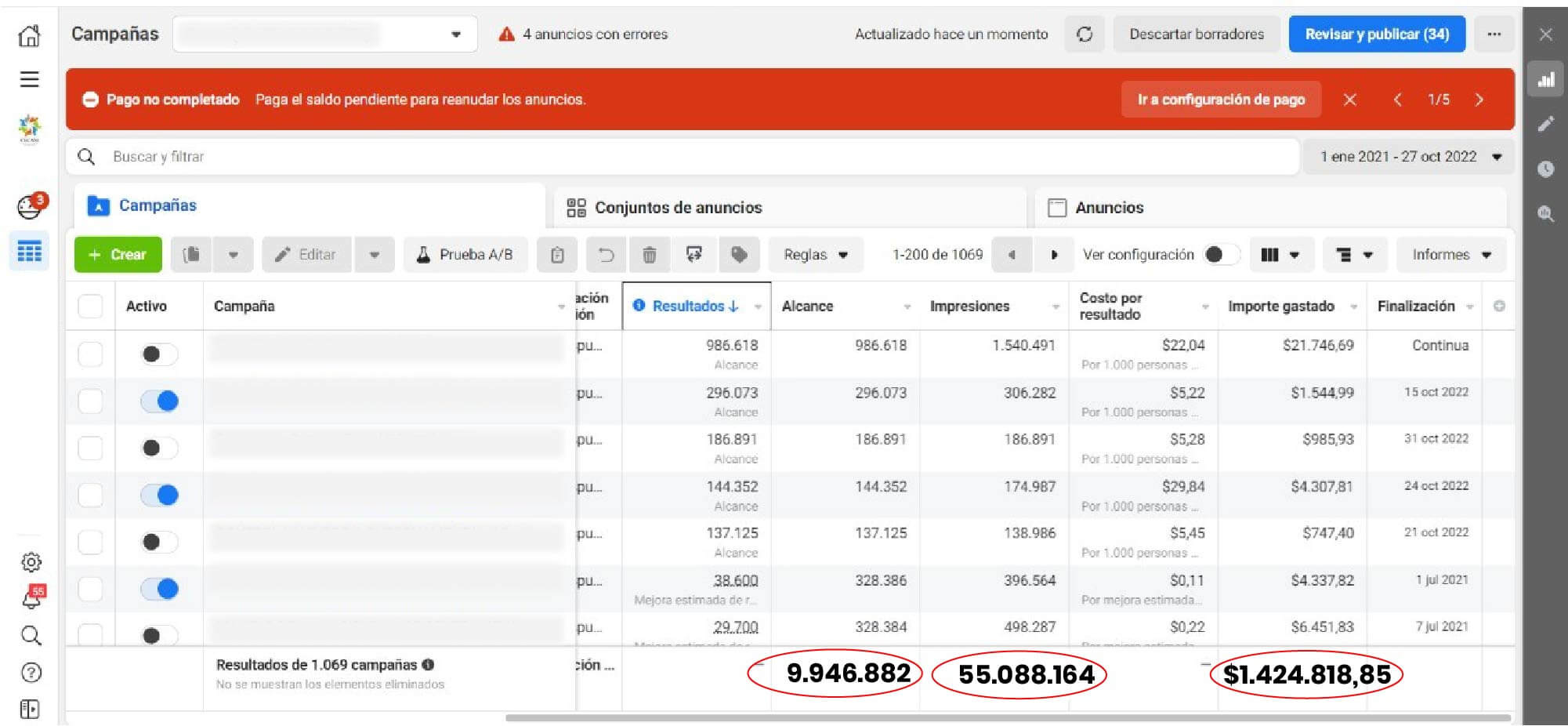Open the home icon in sidebar
Viewport: 1568px width, 726px height.
click(x=29, y=35)
